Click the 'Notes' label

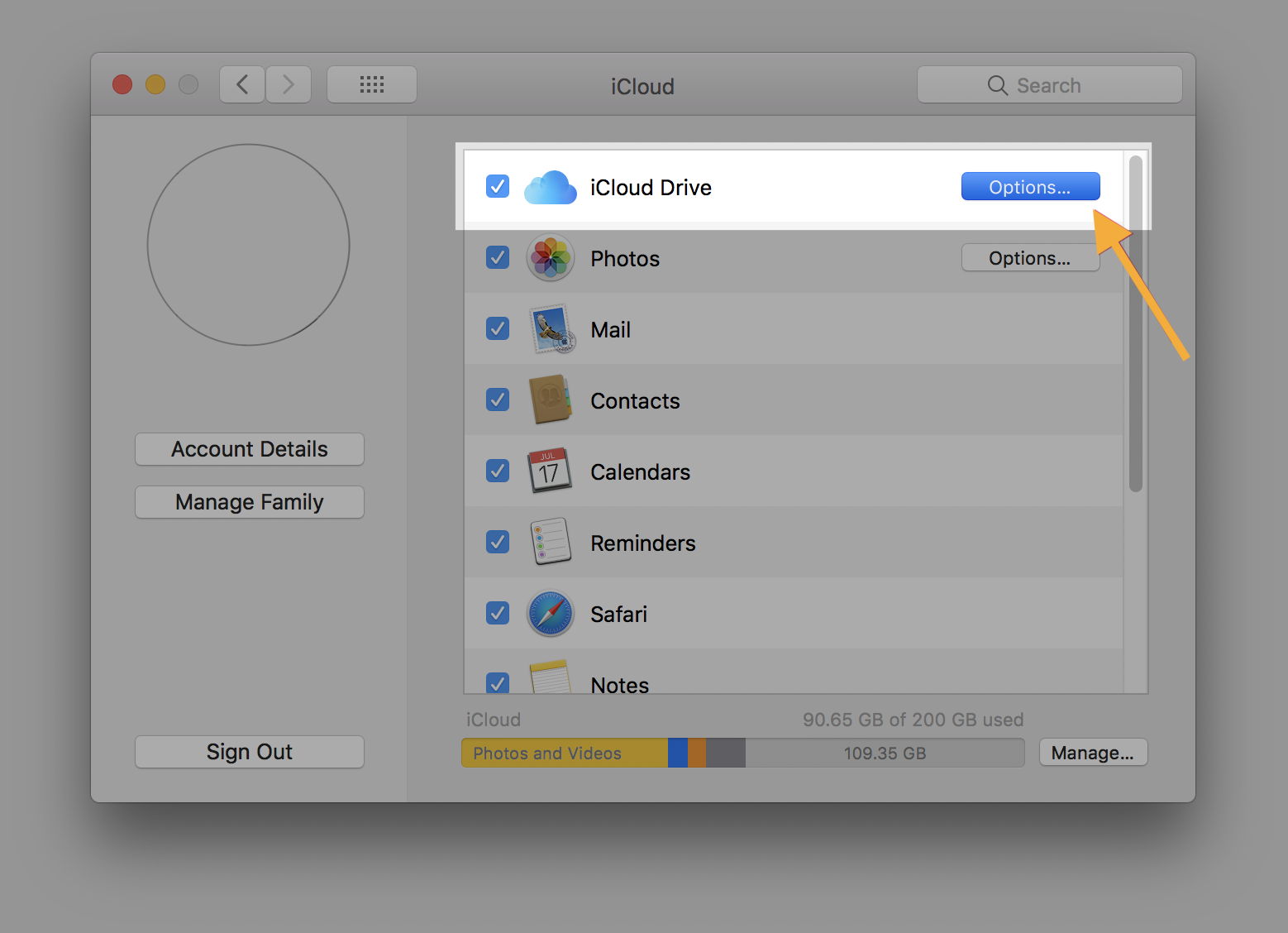620,685
